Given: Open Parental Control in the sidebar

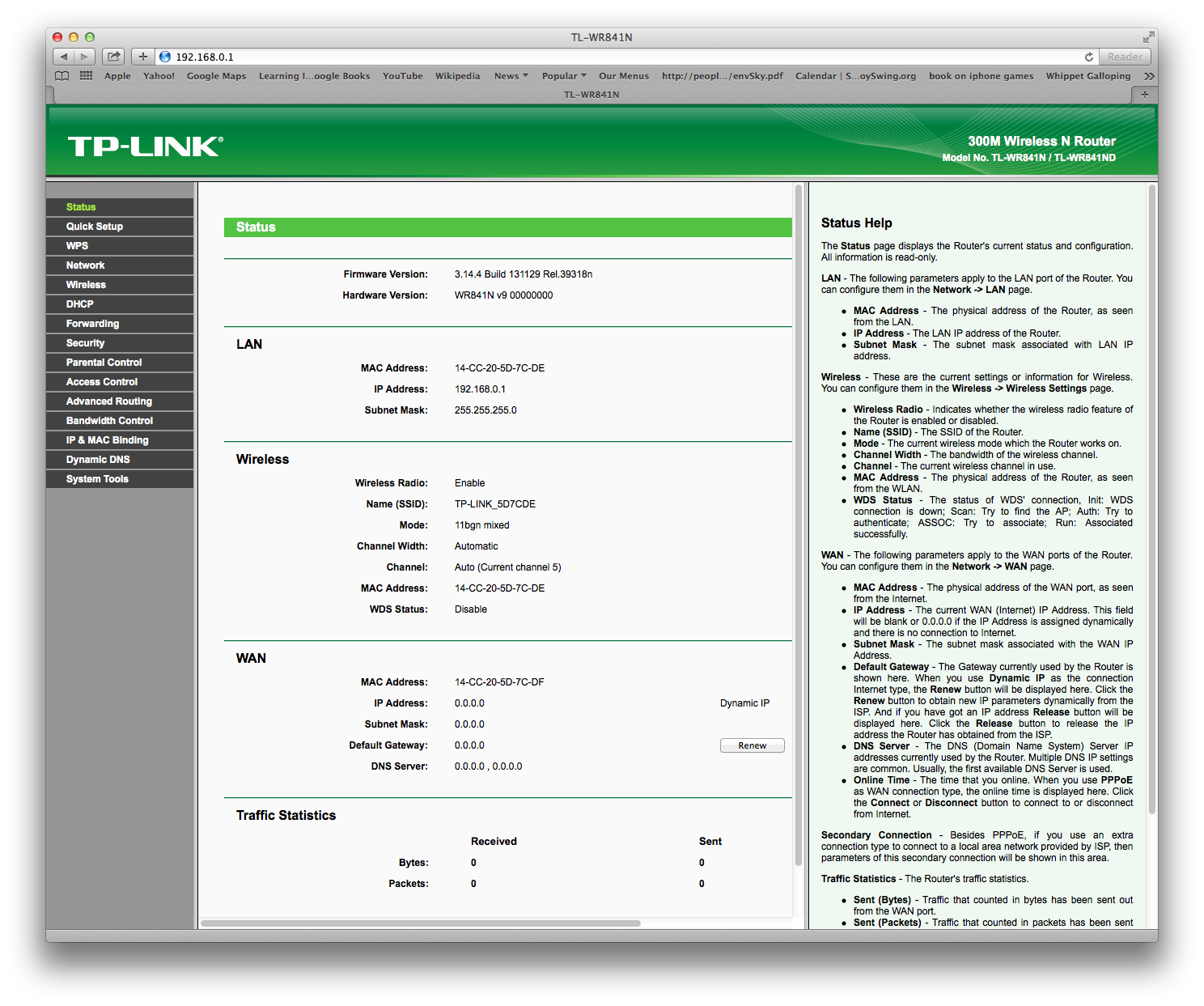Looking at the screenshot, I should coord(120,363).
